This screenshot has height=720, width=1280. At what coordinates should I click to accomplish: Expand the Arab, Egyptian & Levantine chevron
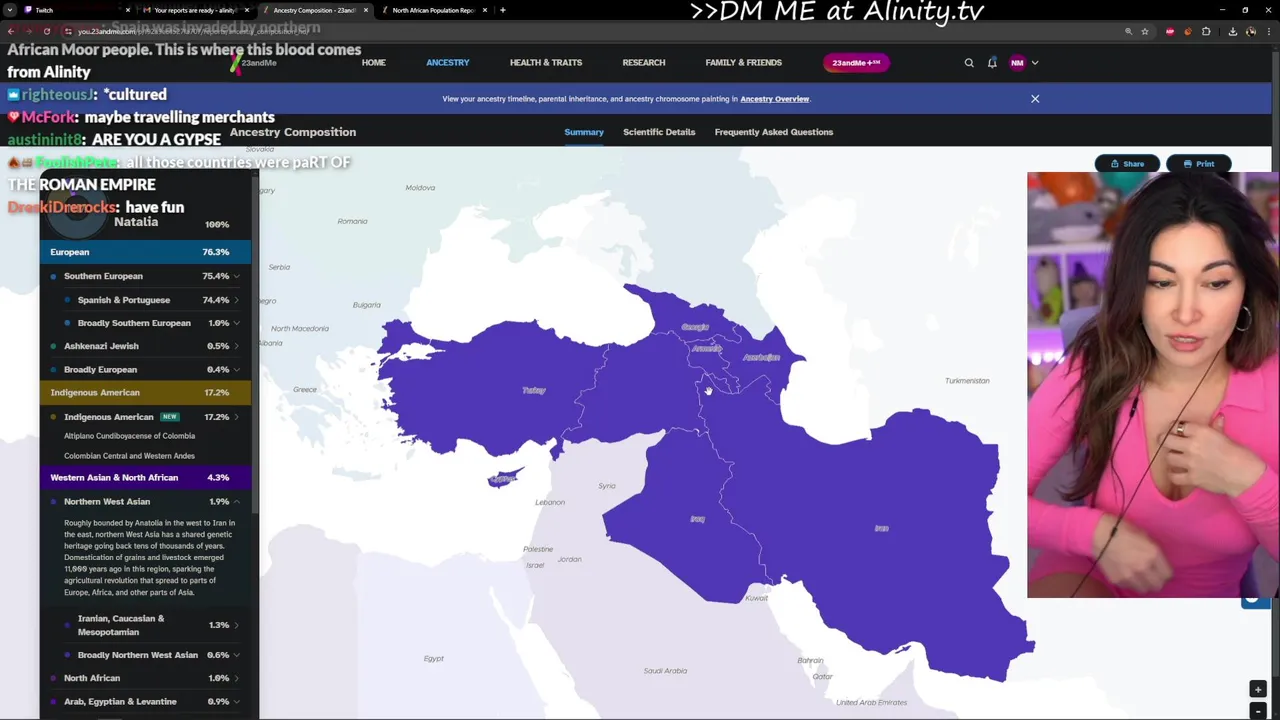coord(237,702)
